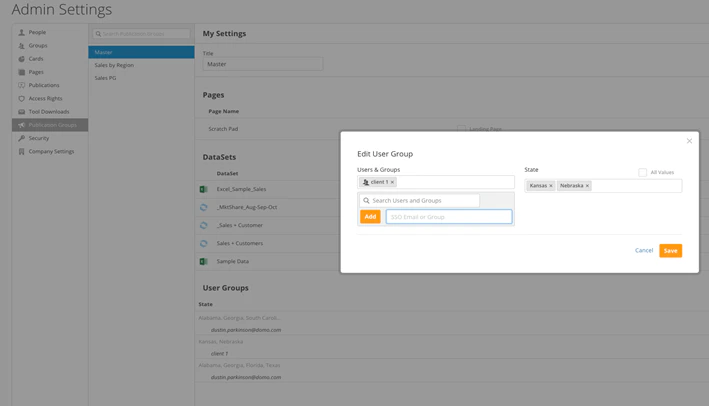Click the Search Users and Groups field
The image size is (709, 406).
tap(420, 200)
